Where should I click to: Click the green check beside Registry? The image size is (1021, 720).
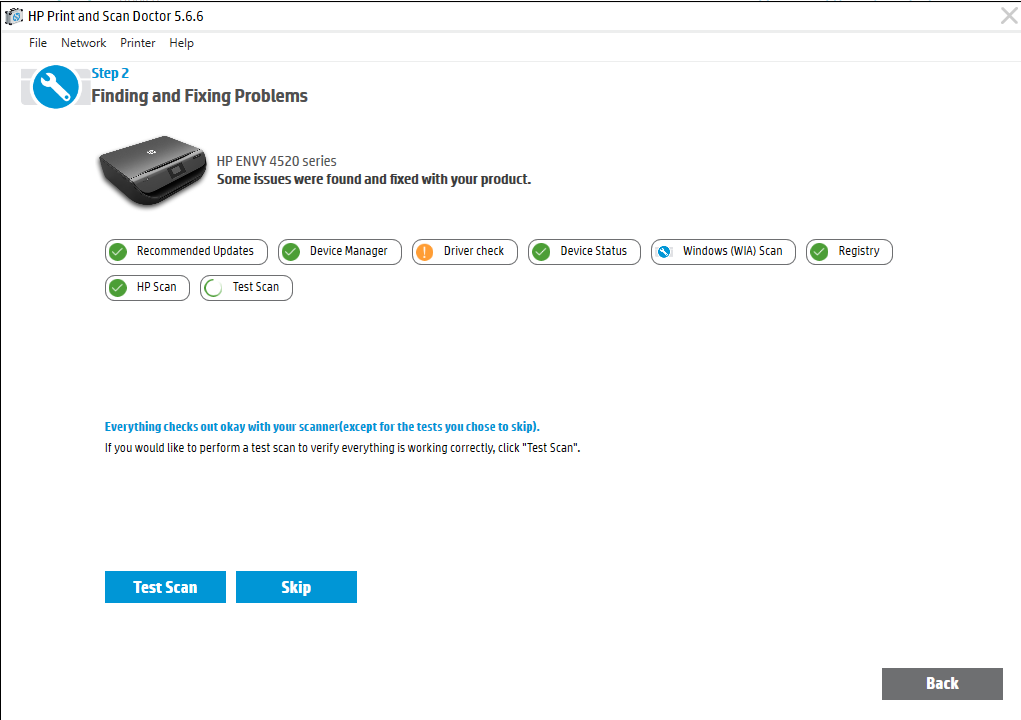pyautogui.click(x=820, y=252)
